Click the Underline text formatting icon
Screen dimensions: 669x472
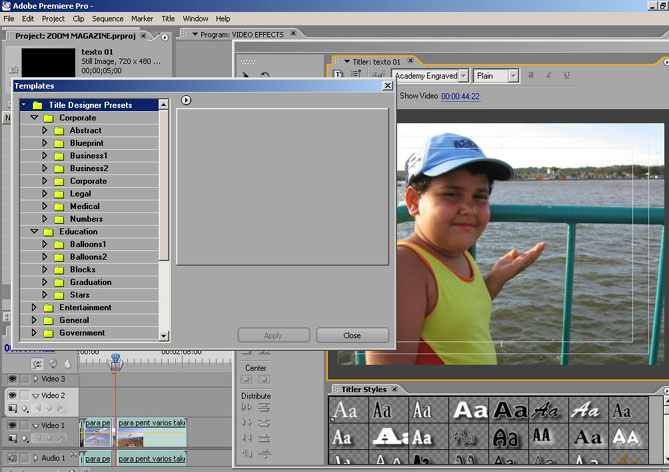pyautogui.click(x=566, y=76)
